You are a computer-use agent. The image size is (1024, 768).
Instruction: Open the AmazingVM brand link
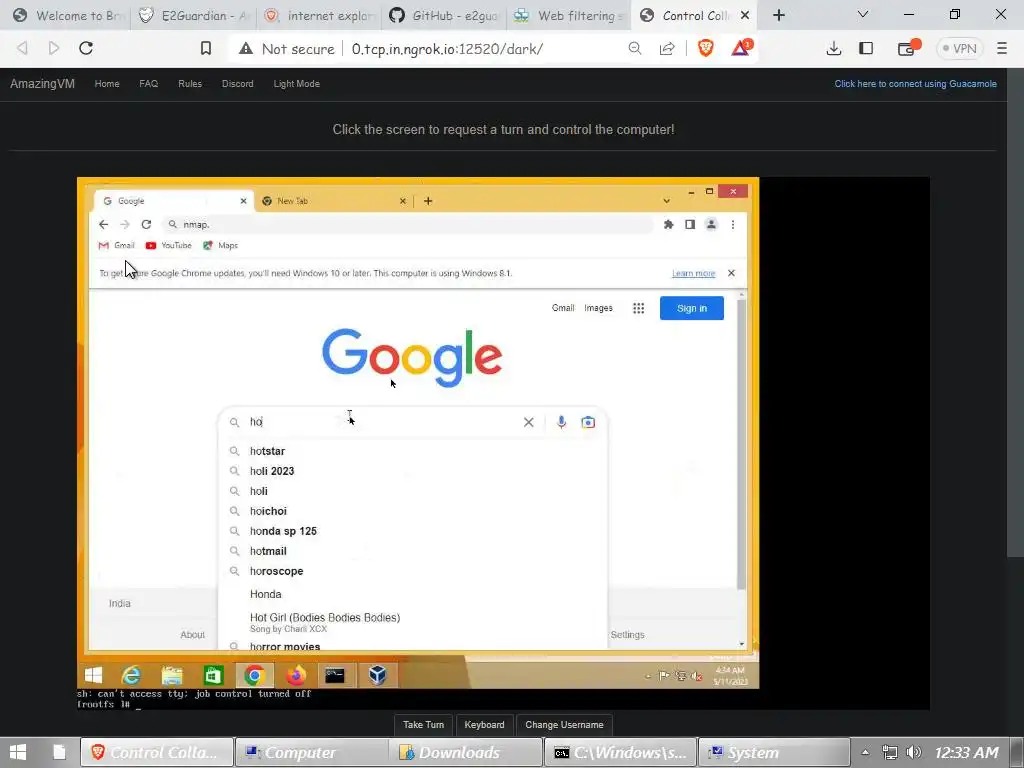pyautogui.click(x=42, y=84)
